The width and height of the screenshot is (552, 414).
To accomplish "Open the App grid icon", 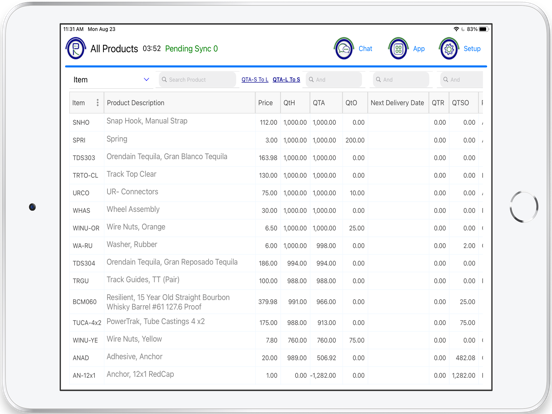I will (398, 49).
